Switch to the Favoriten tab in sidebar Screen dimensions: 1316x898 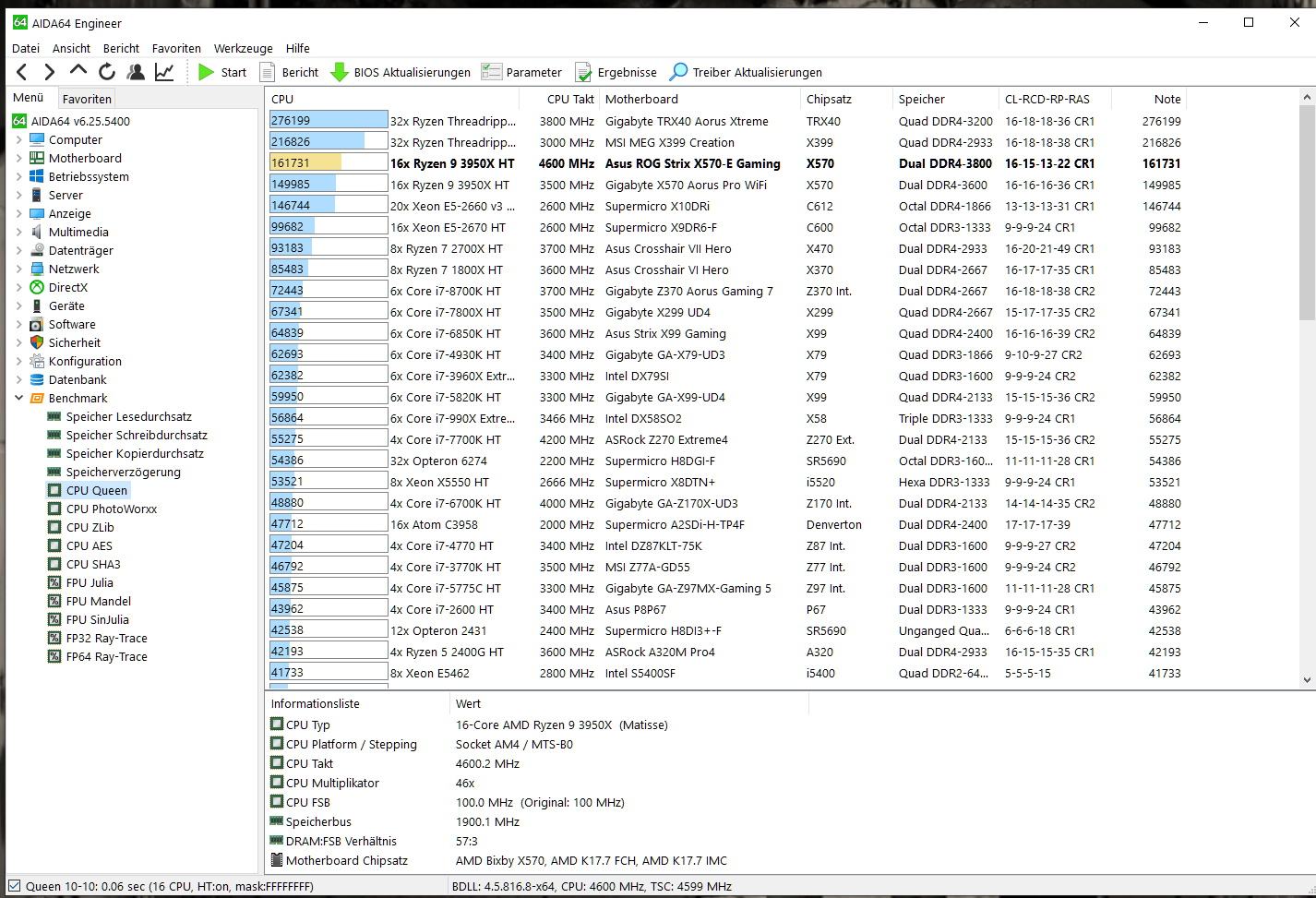tap(87, 99)
